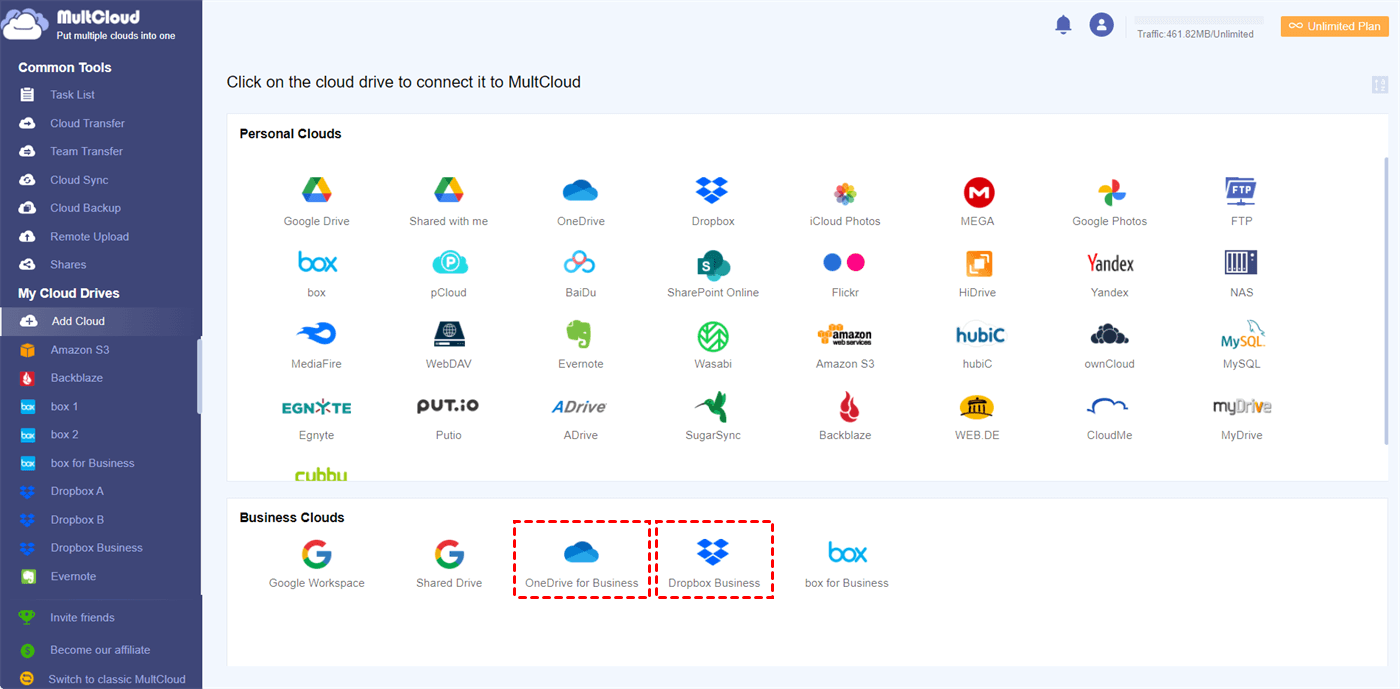Choose MySQL connection
Viewport: 1400px width, 689px height.
tap(1242, 345)
